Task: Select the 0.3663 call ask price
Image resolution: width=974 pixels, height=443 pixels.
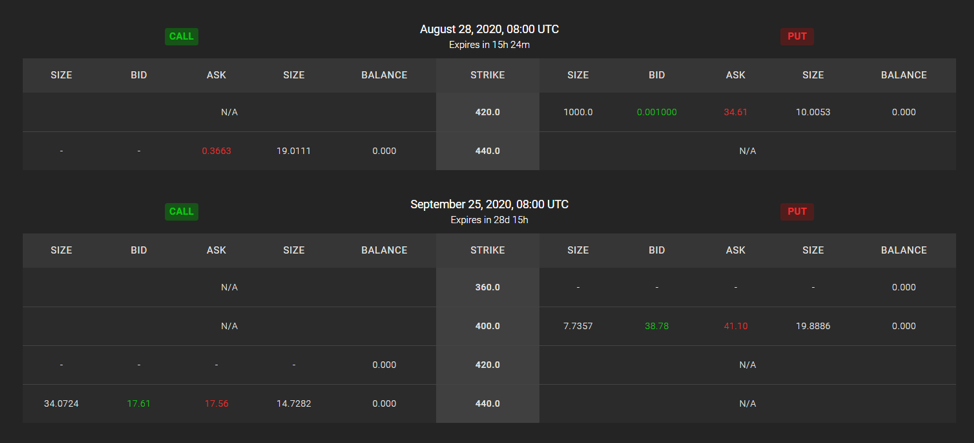Action: pos(216,151)
